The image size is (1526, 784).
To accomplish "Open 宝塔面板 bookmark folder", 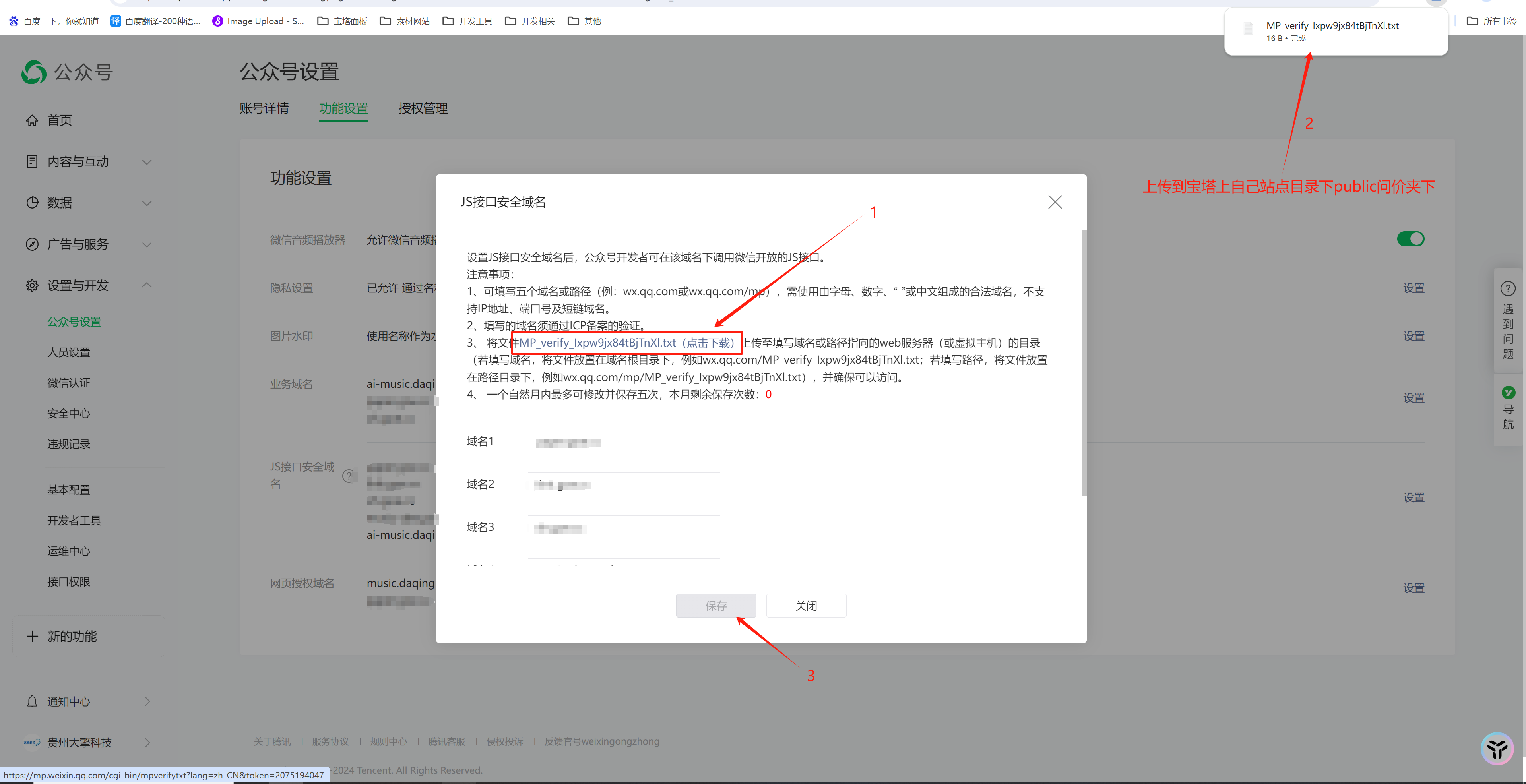I will (x=342, y=21).
